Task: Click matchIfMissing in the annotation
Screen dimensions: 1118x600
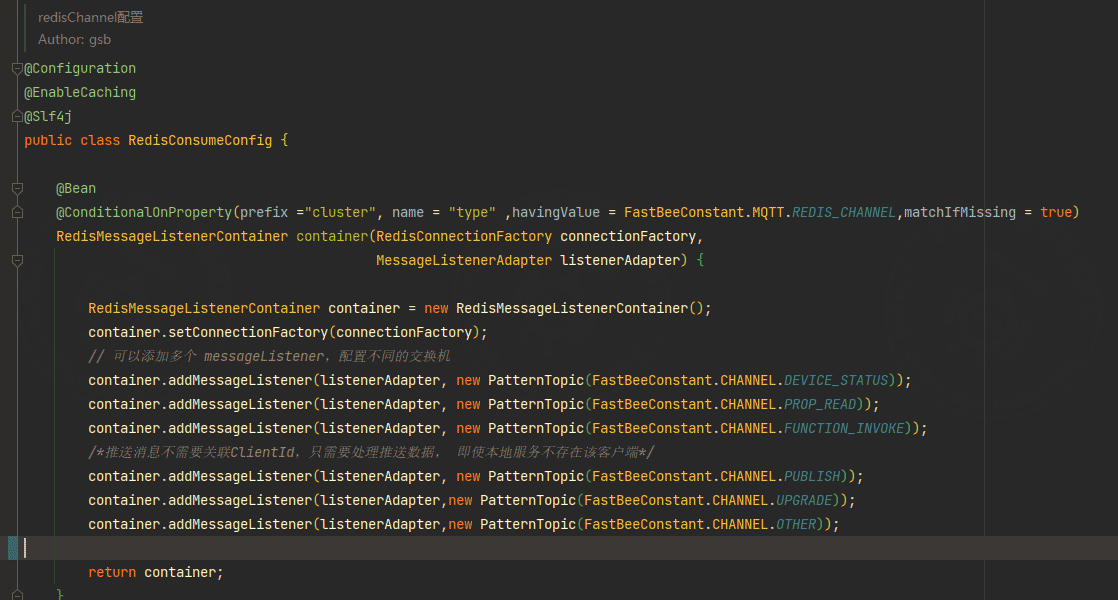Action: point(960,212)
